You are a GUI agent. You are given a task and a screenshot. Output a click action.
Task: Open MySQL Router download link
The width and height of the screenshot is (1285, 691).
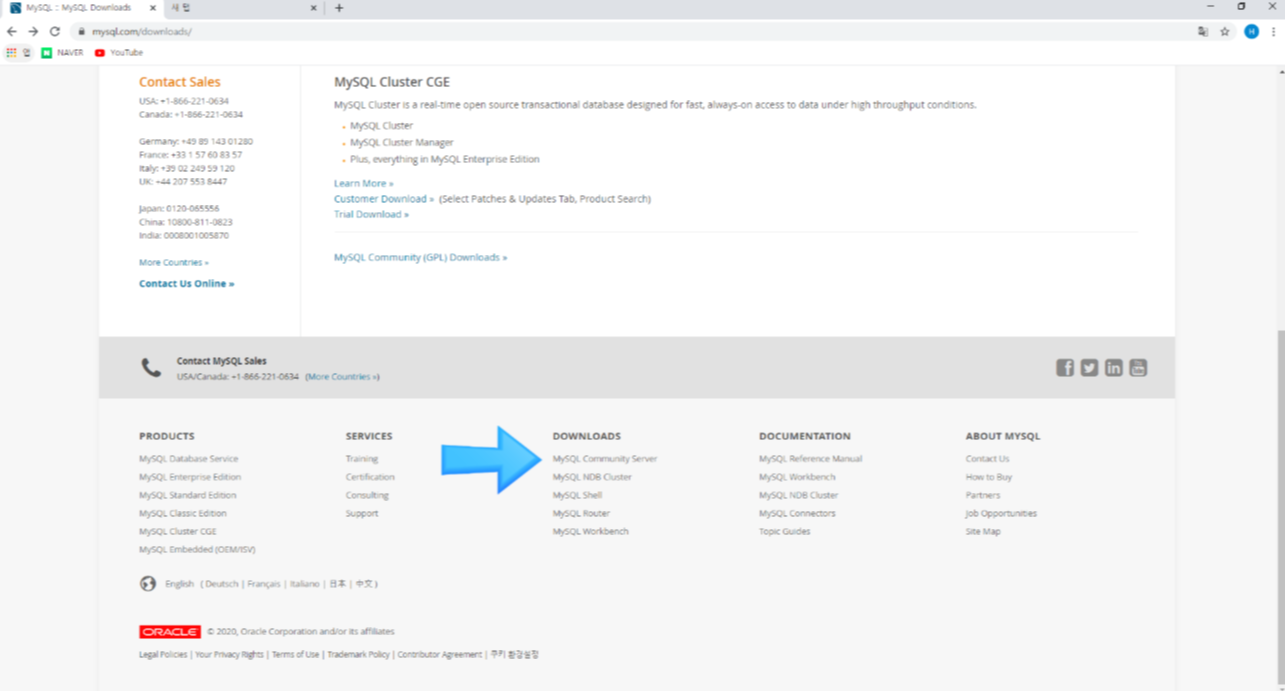pyautogui.click(x=581, y=513)
